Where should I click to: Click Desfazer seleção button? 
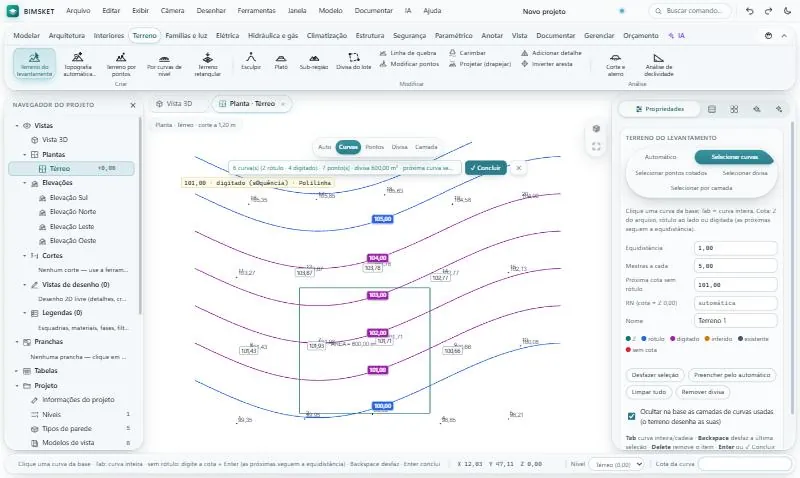[655, 375]
